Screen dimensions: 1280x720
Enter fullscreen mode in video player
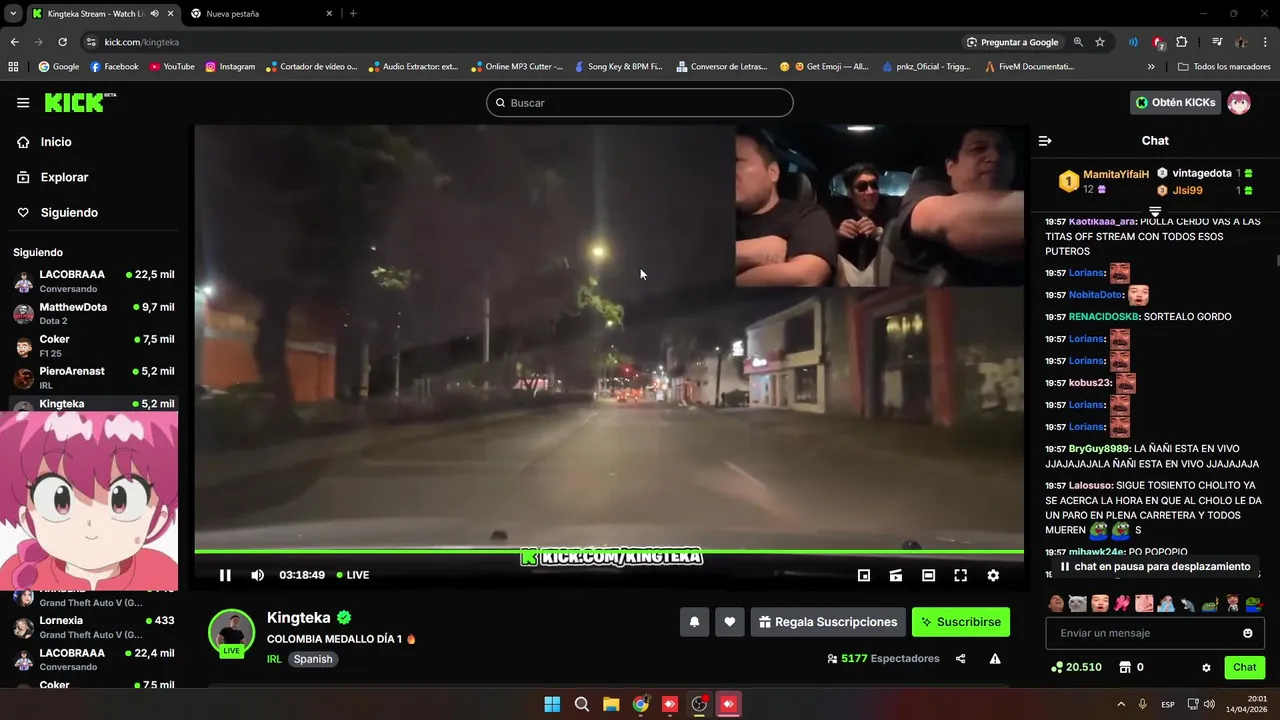[960, 575]
